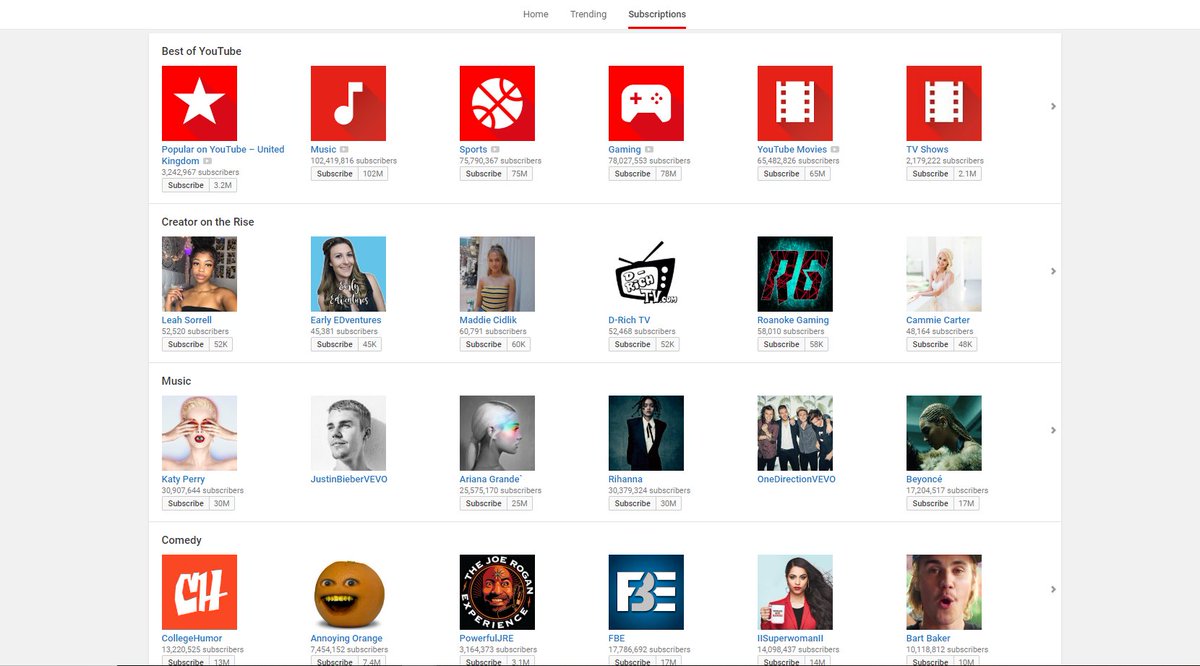Subscribe to Katy Perry
1200x666 pixels.
pyautogui.click(x=185, y=503)
